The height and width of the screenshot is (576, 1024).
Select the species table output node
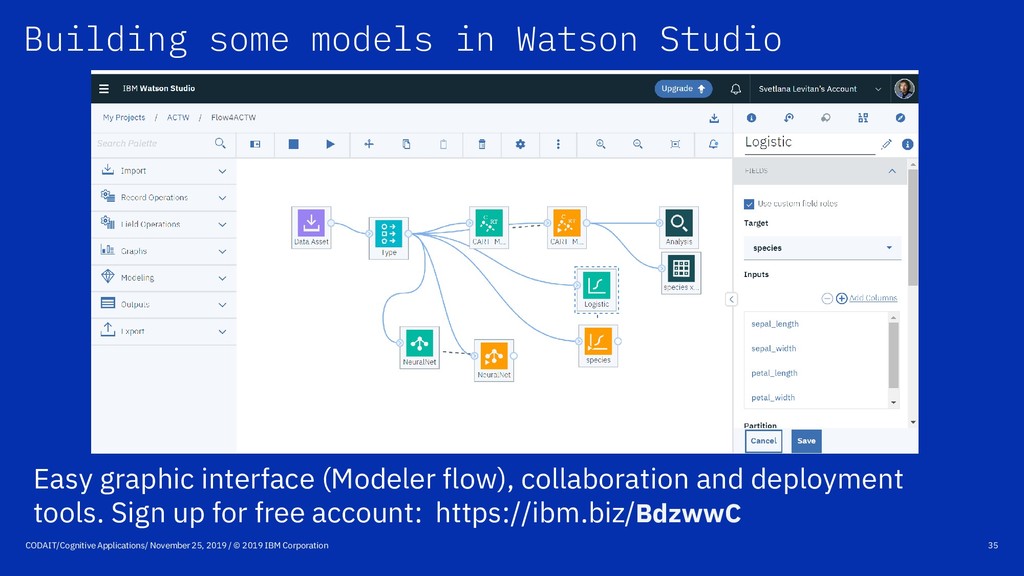pos(680,273)
